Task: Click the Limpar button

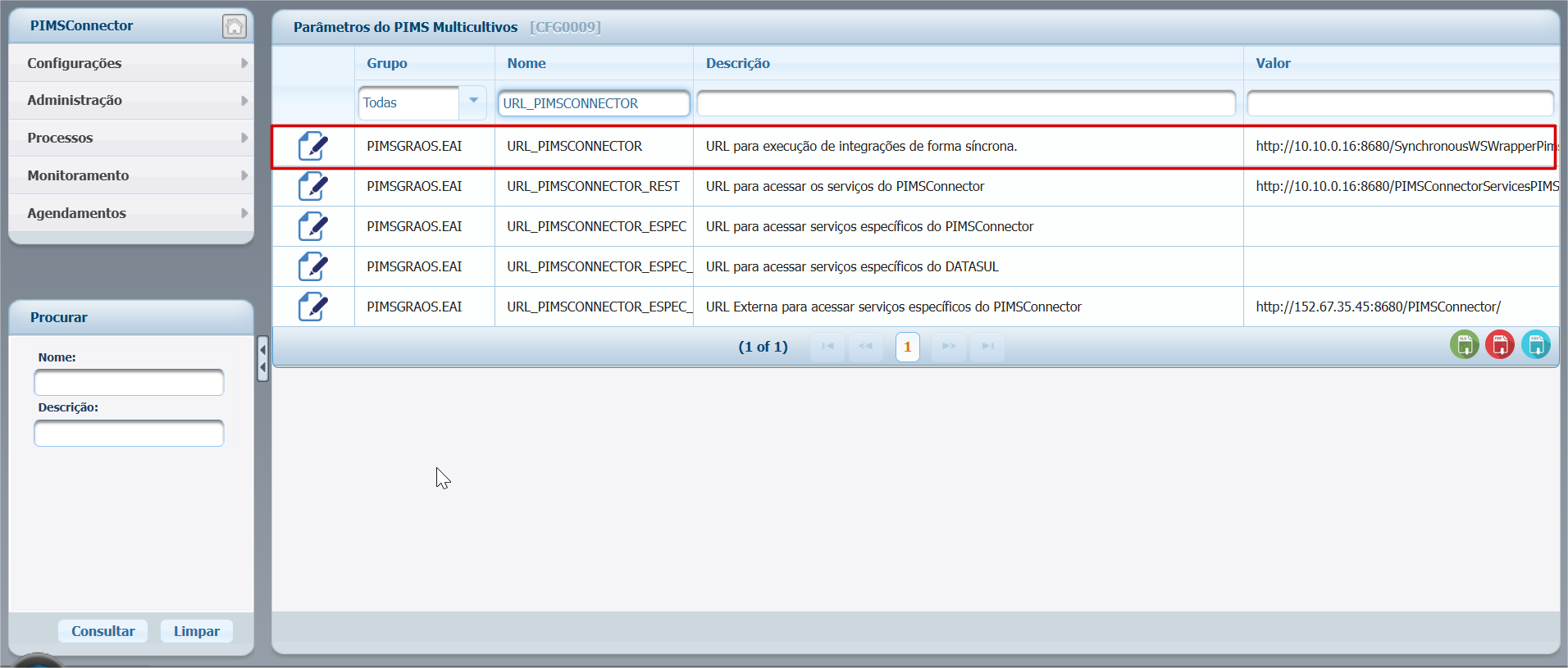Action: tap(197, 631)
